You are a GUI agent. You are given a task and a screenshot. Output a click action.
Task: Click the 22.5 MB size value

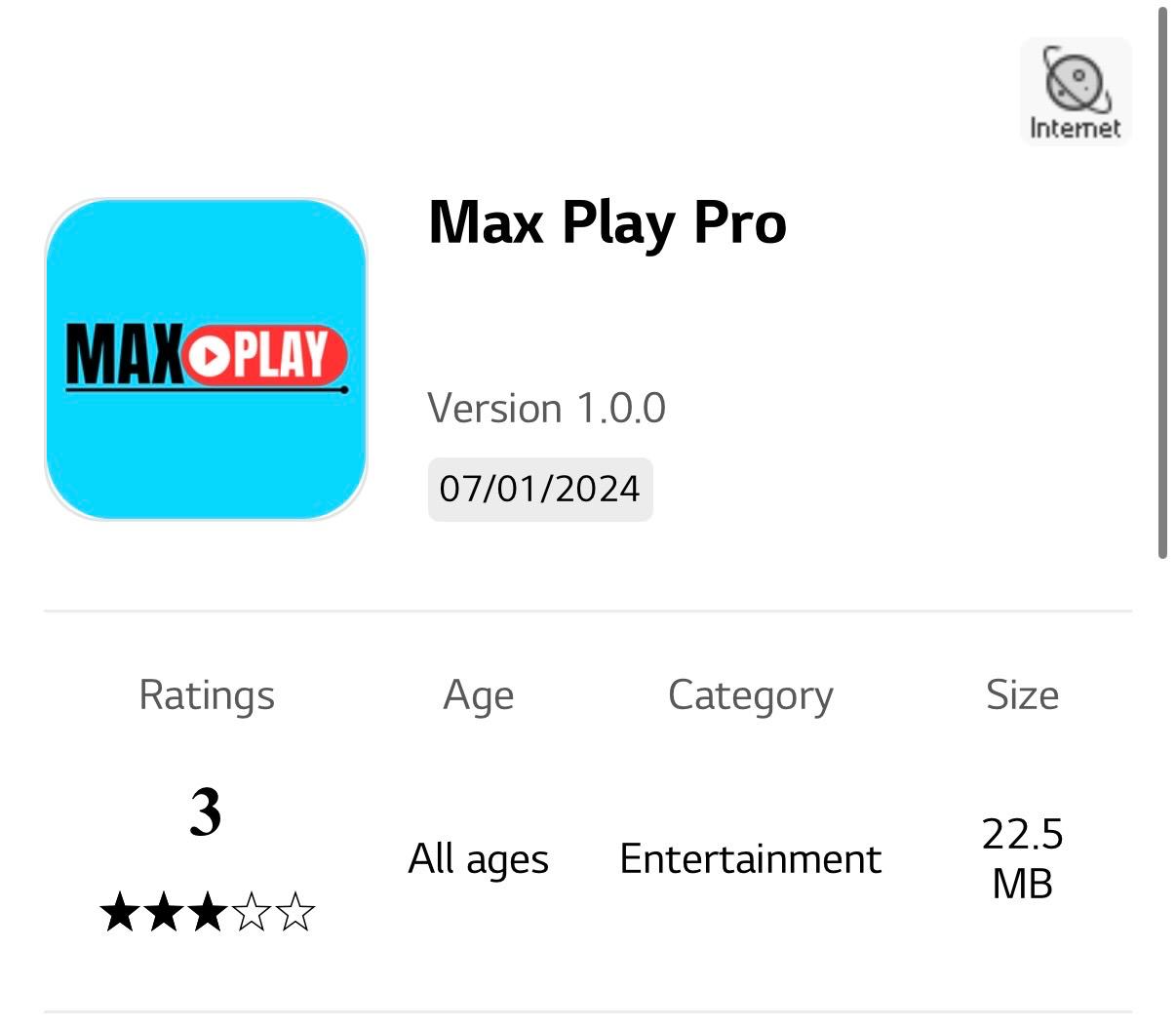(1022, 859)
